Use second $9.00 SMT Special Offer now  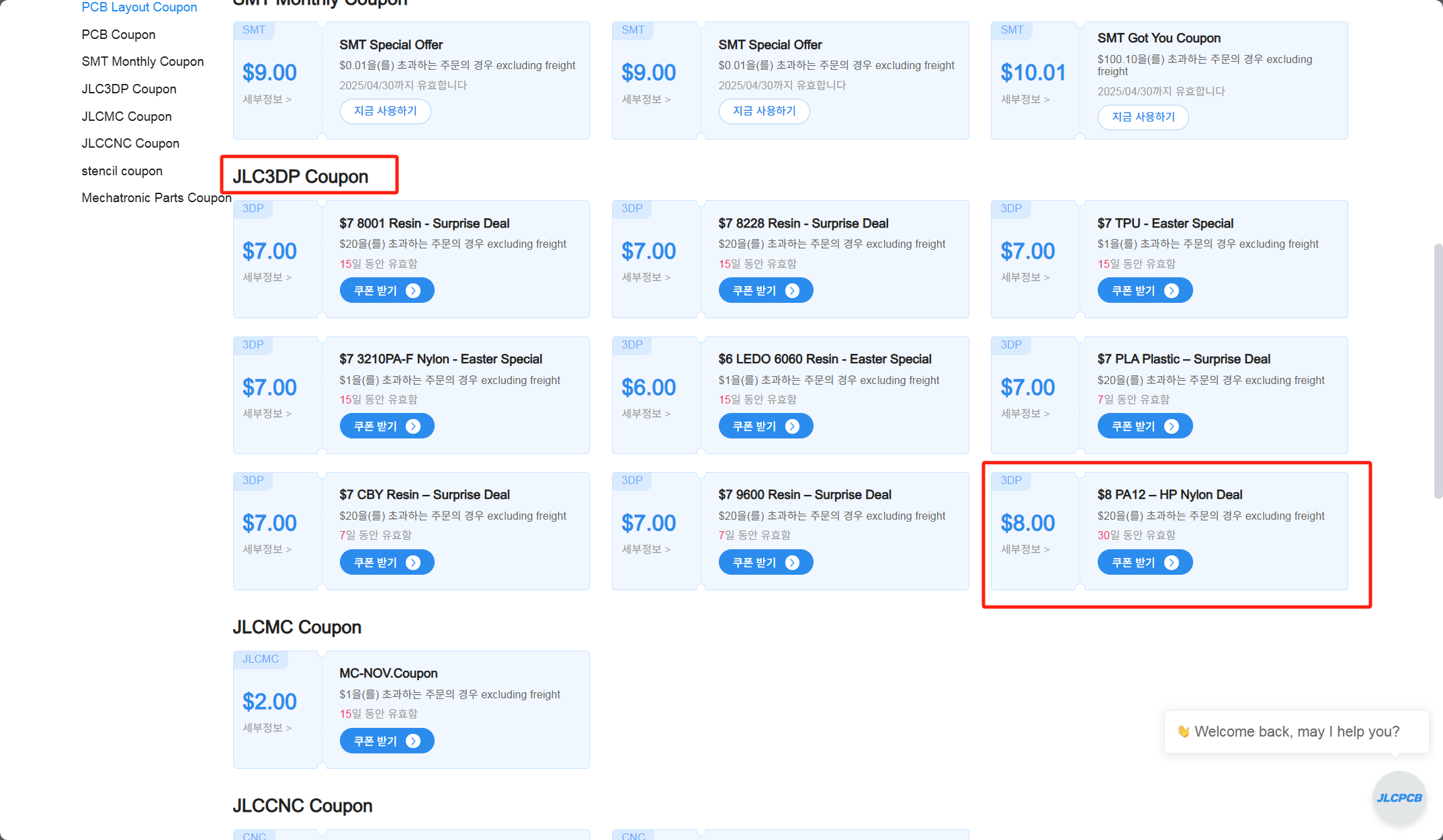coord(764,111)
